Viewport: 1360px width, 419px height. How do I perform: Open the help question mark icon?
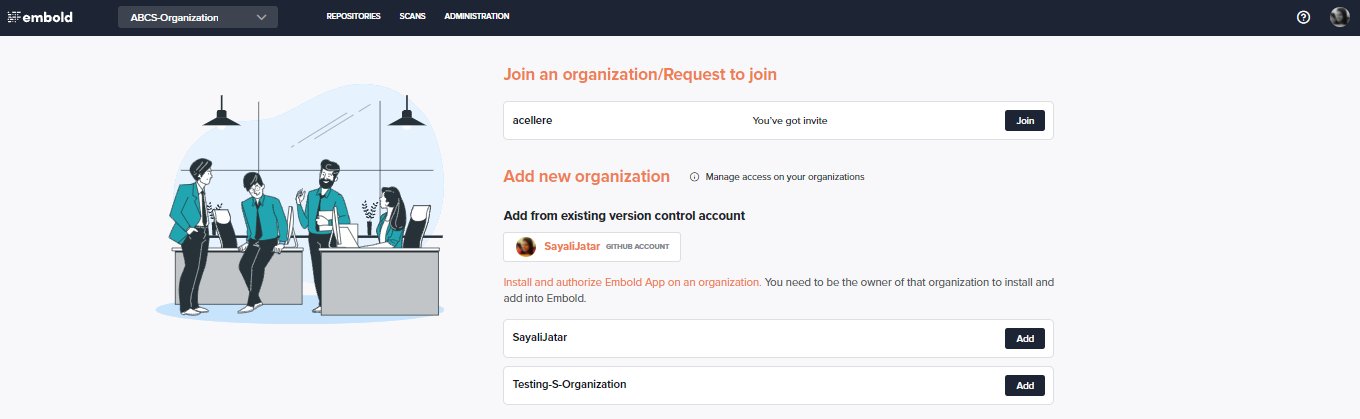pos(1303,17)
